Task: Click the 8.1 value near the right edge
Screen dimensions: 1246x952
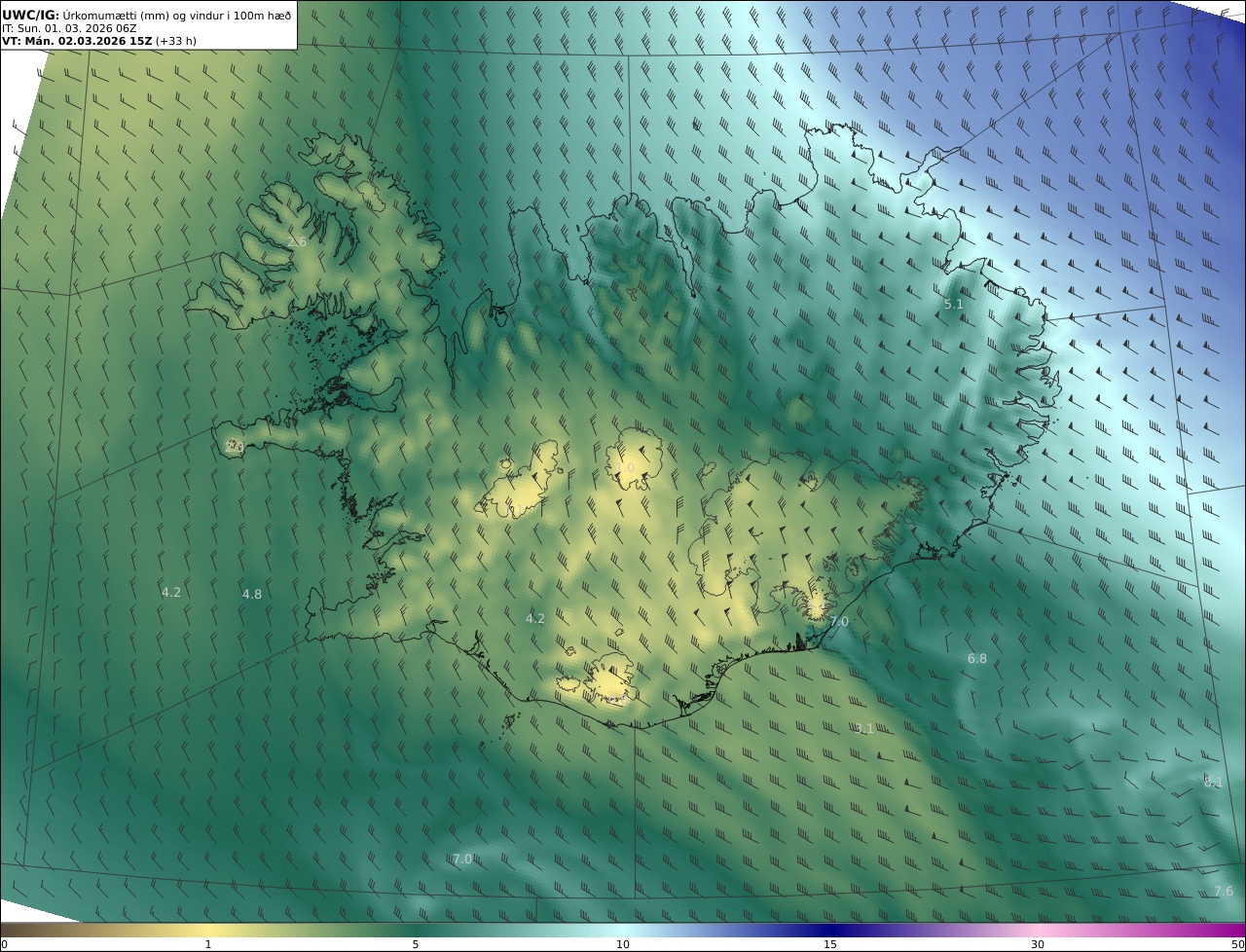Action: click(x=1213, y=782)
